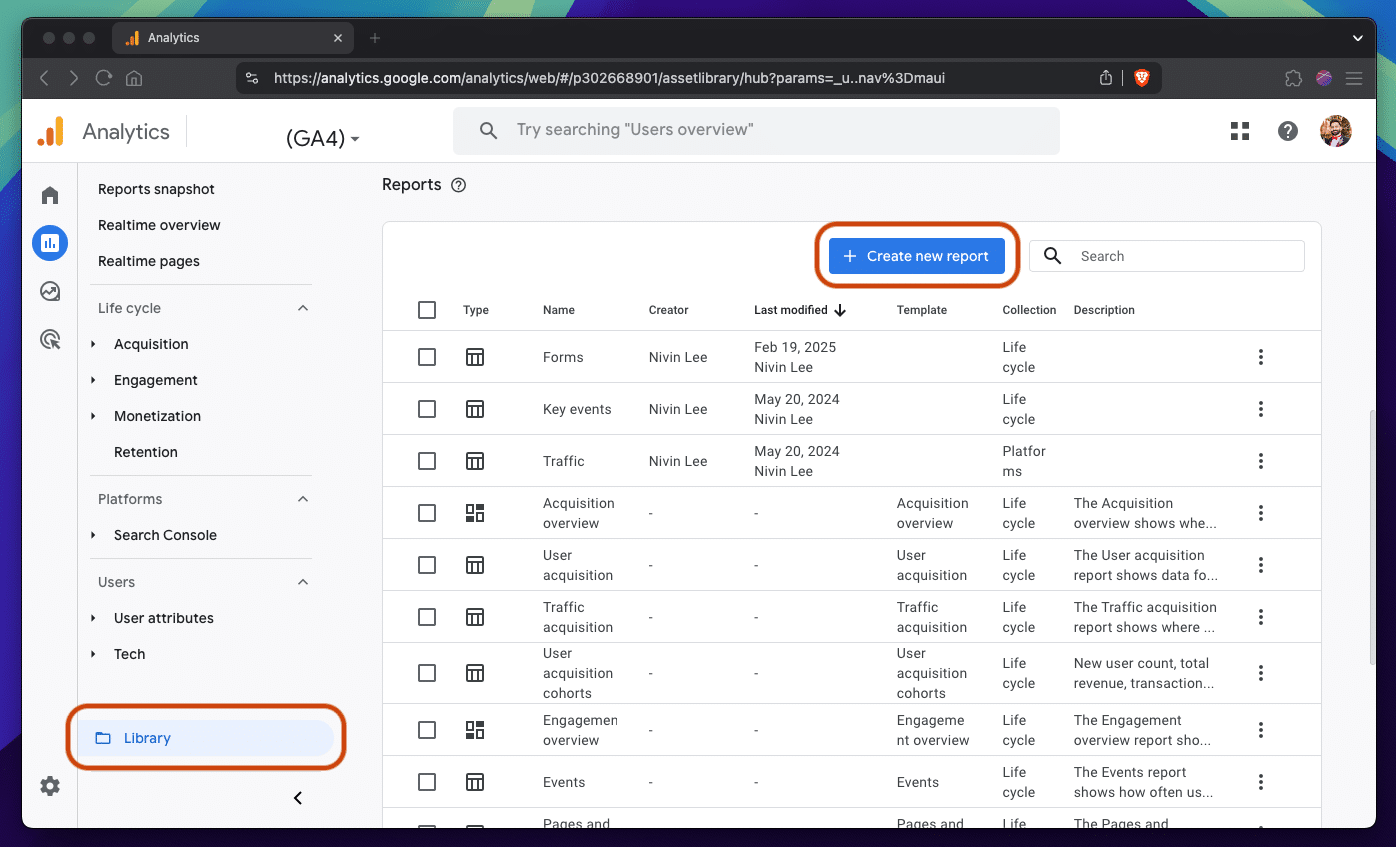Check the User acquisition checkbox
The image size is (1396, 847).
pos(427,565)
